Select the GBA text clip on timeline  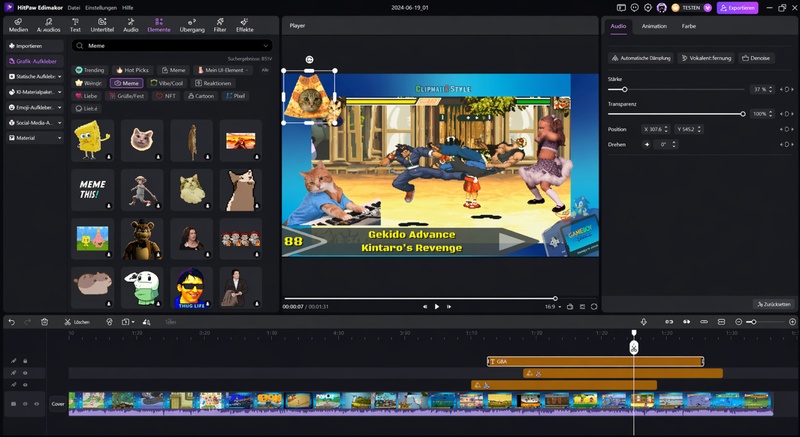(595, 361)
